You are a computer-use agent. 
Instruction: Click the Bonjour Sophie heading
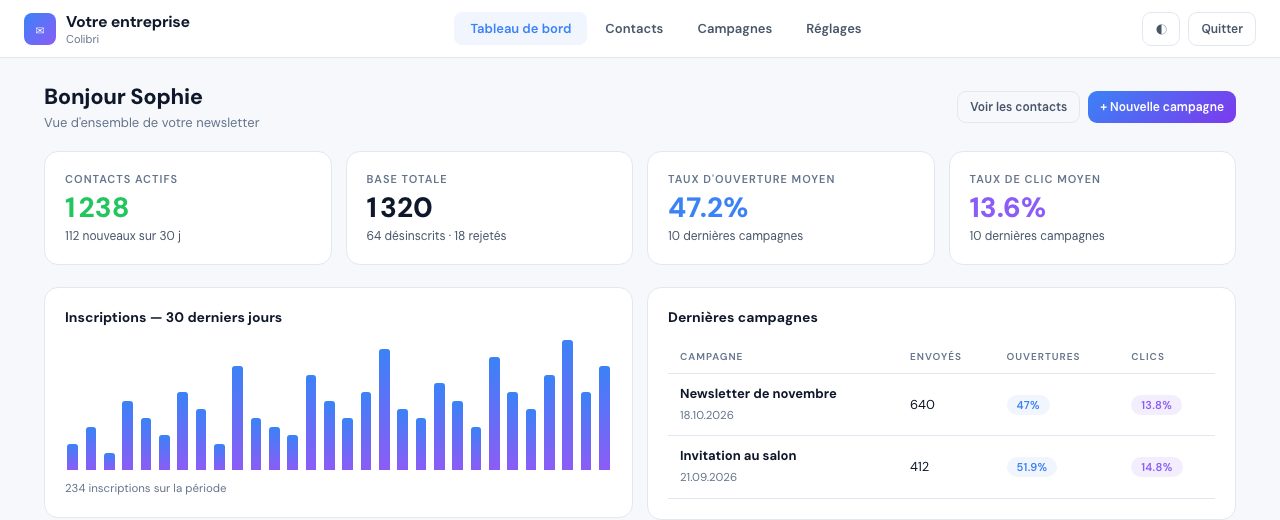pos(123,97)
